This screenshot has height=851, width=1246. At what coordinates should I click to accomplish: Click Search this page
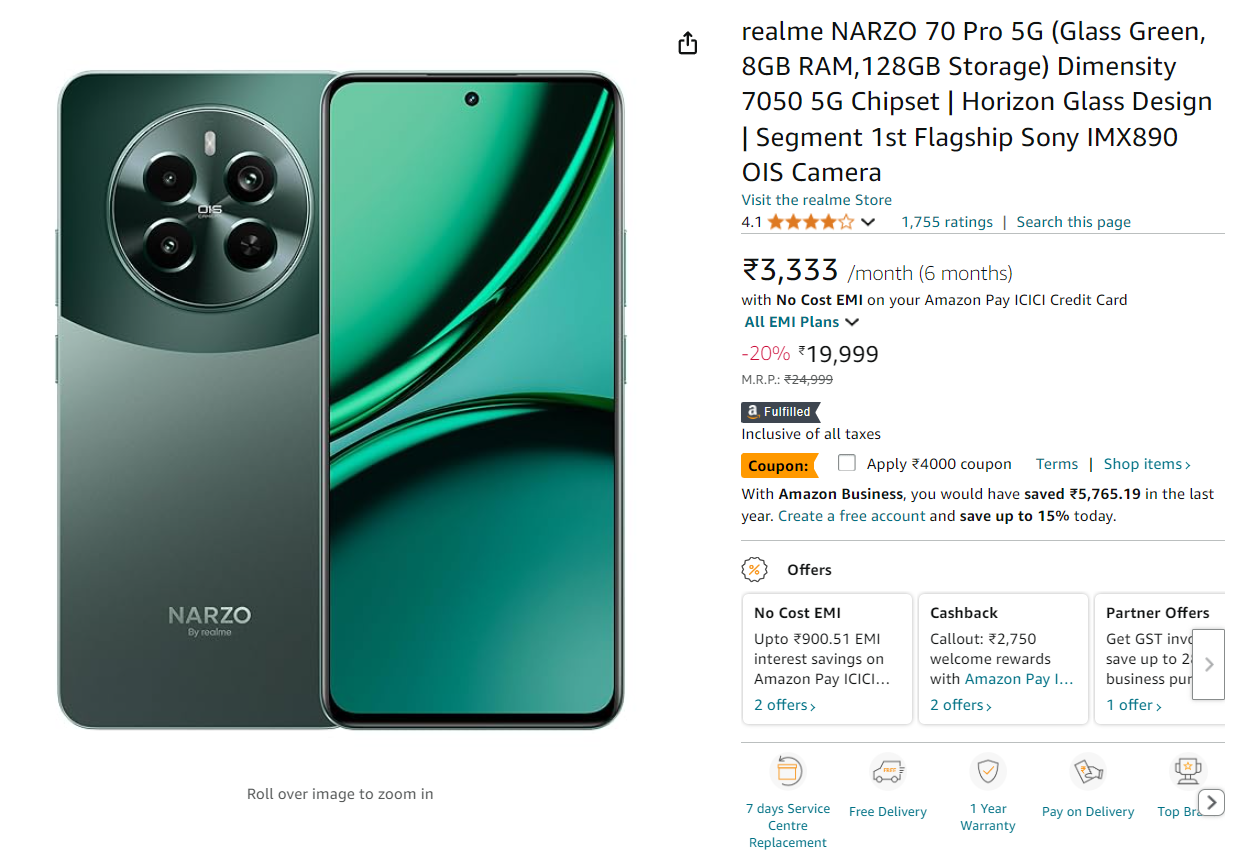1073,221
